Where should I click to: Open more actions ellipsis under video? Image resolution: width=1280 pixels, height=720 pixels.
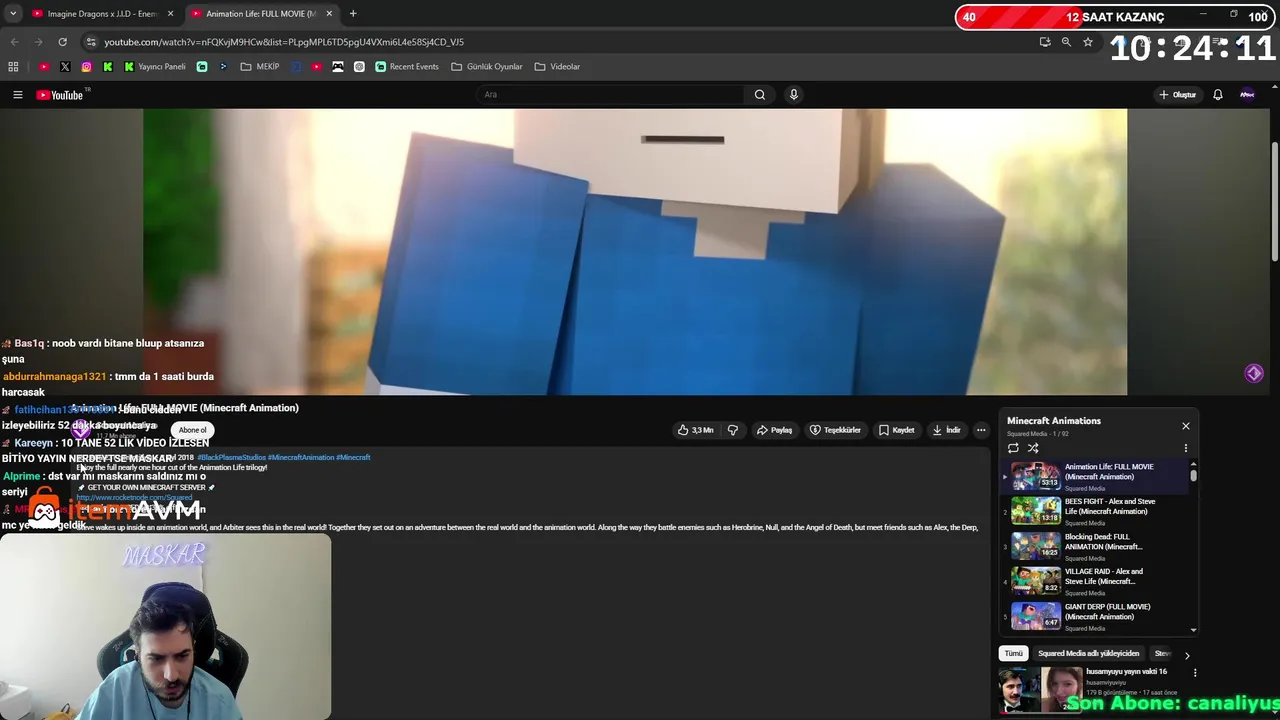981,430
